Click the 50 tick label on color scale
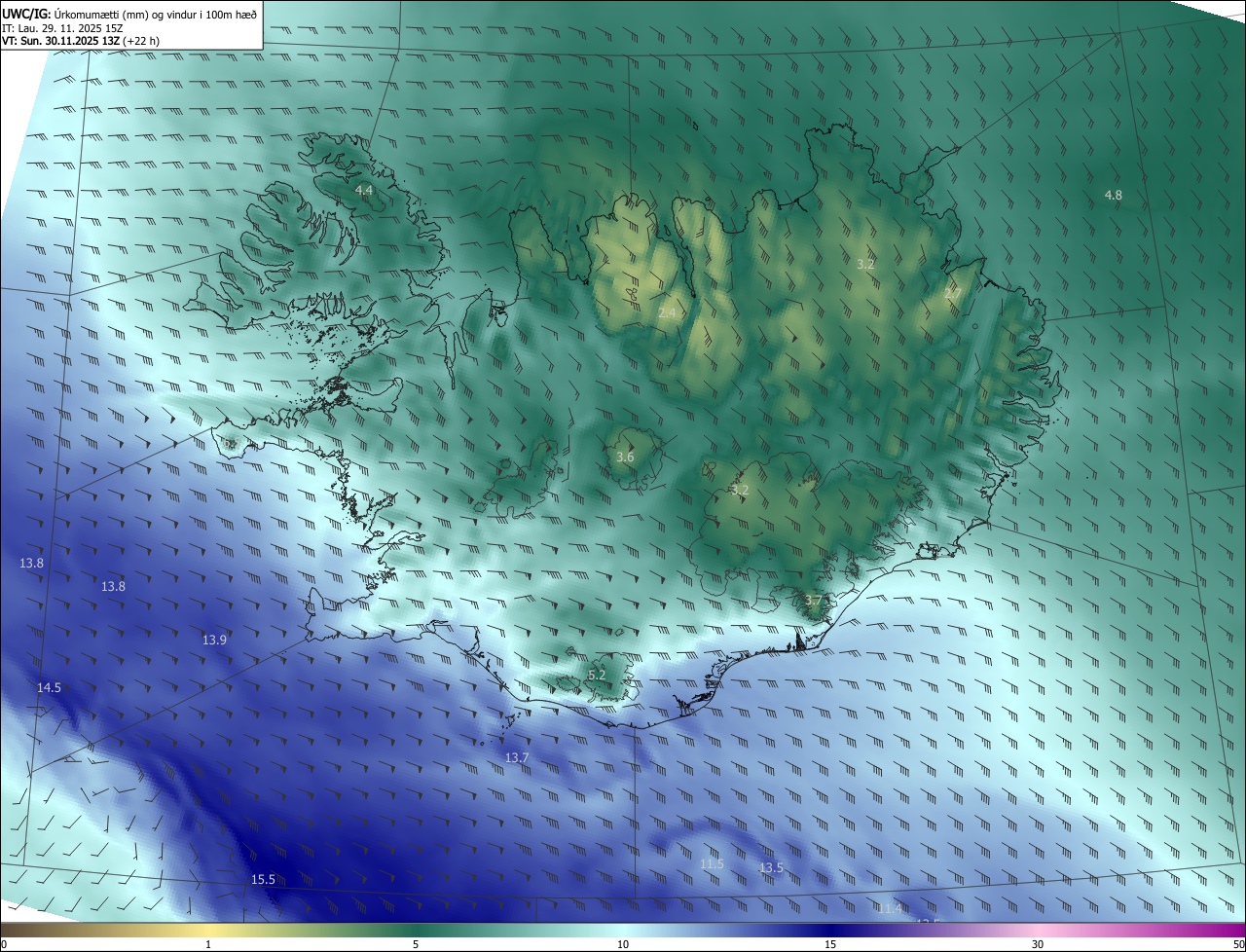Image resolution: width=1246 pixels, height=952 pixels. (1238, 944)
